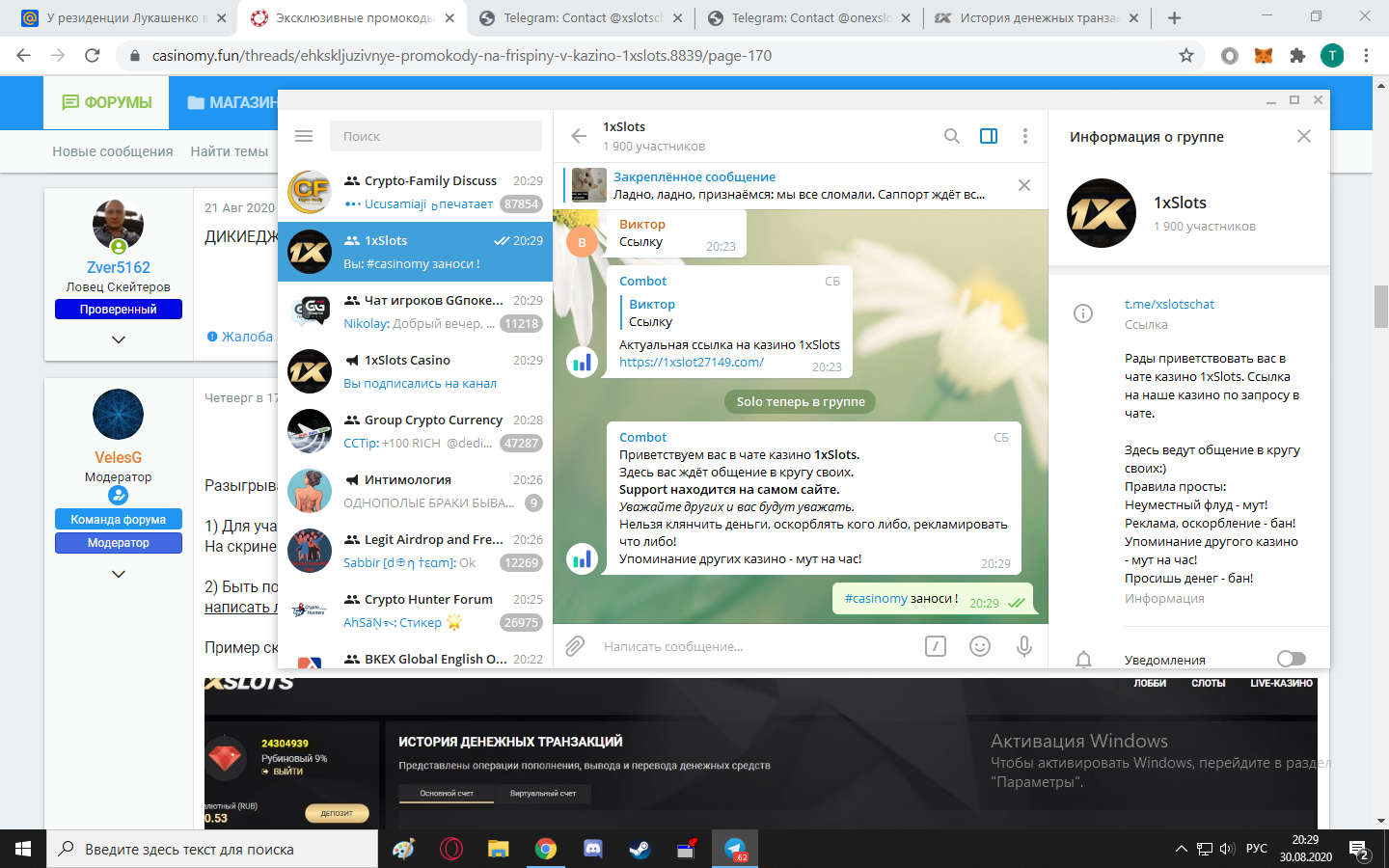Open the Group Crypto Currency chat

tap(415, 431)
